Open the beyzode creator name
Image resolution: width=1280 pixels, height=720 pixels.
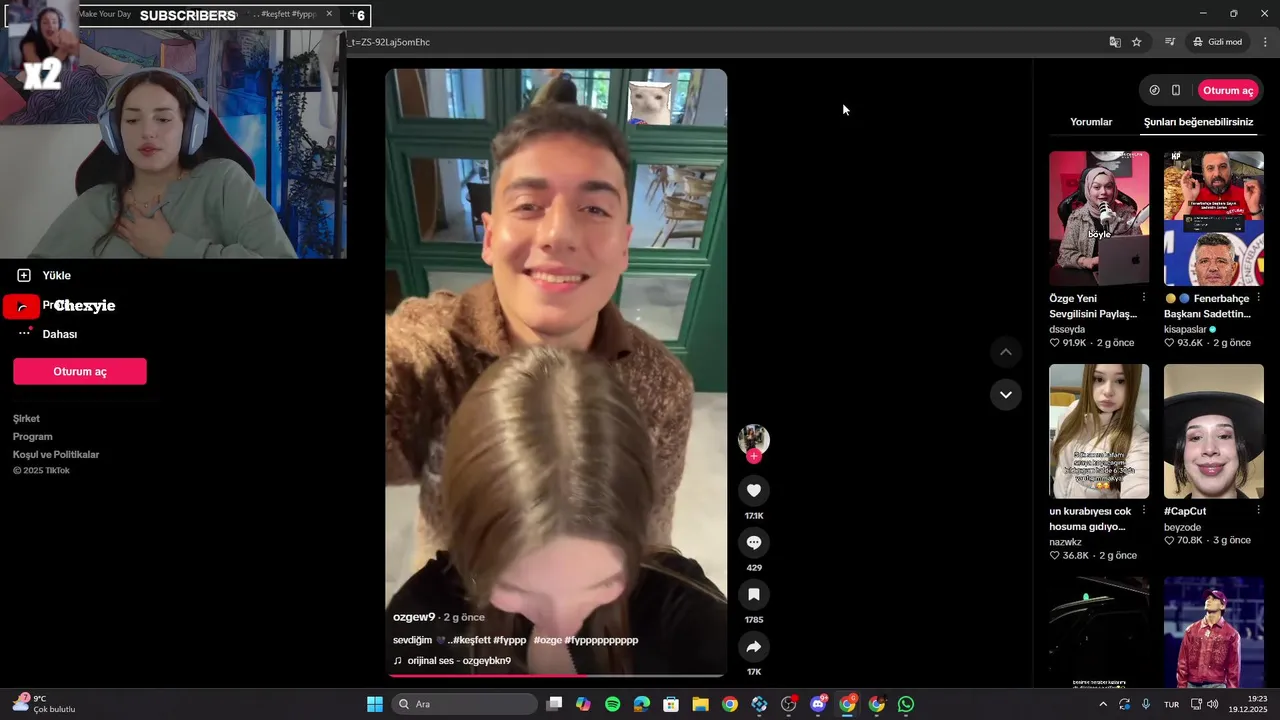pyautogui.click(x=1182, y=527)
